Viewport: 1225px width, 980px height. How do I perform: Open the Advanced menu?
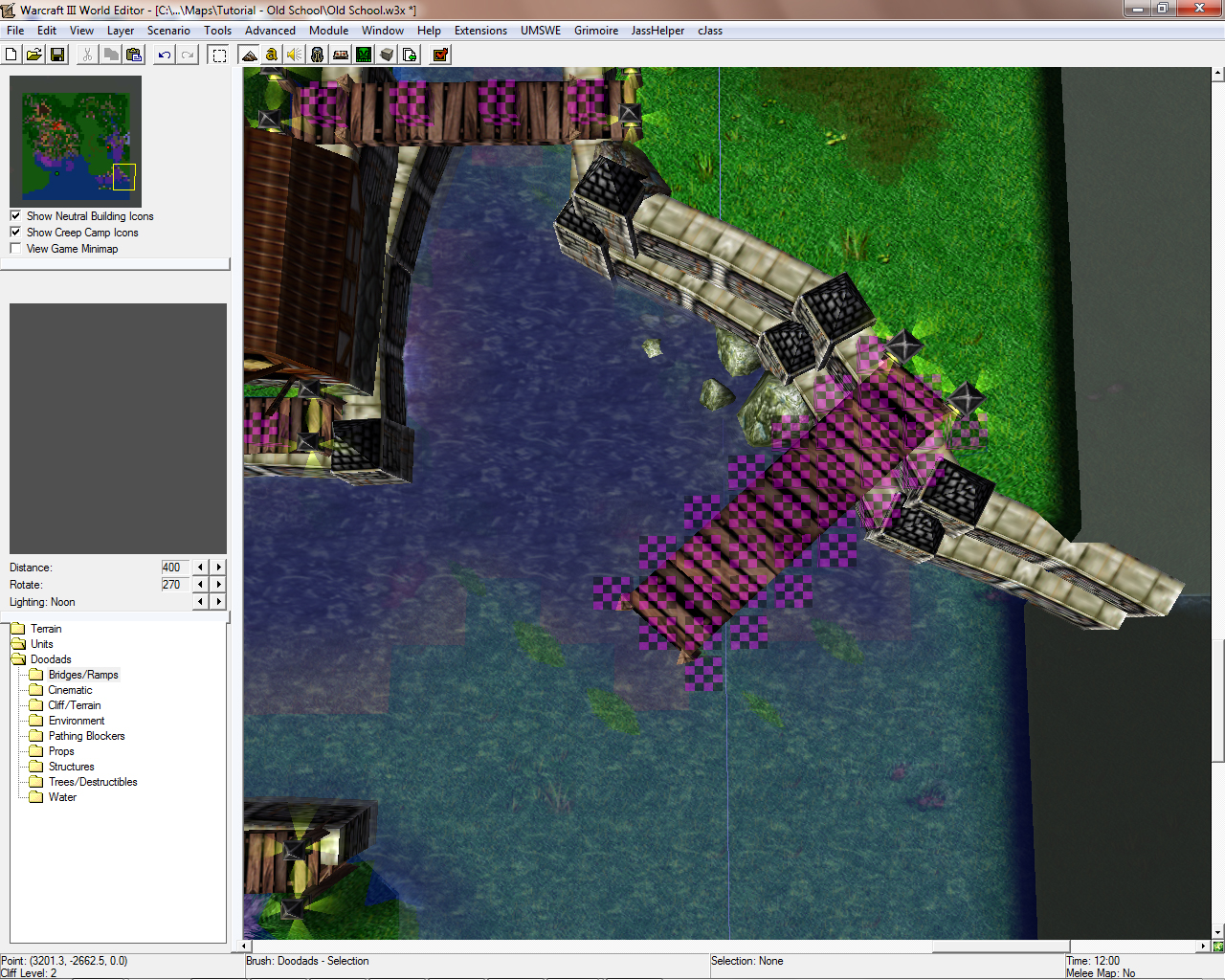tap(271, 31)
